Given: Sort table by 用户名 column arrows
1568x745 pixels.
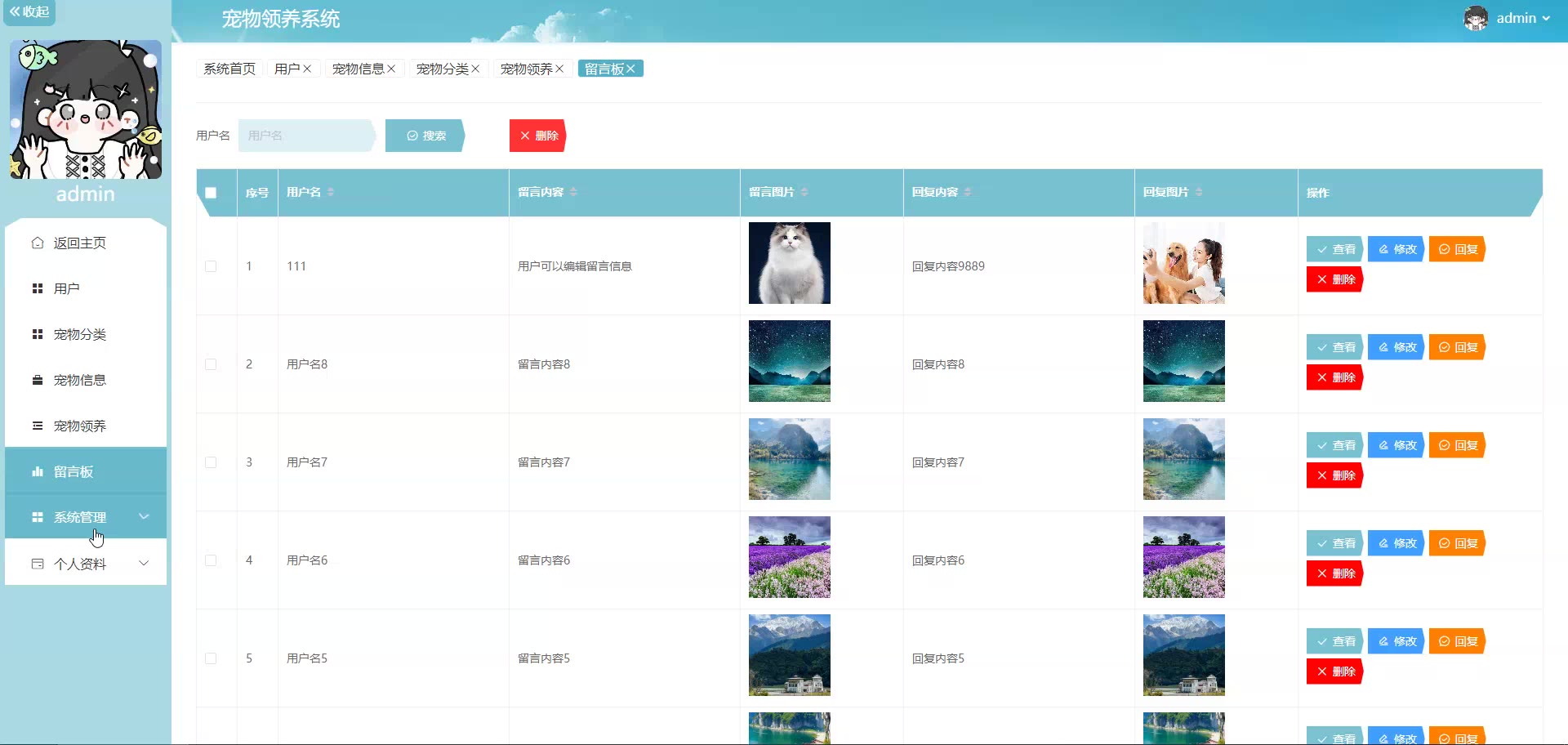Looking at the screenshot, I should tap(331, 192).
